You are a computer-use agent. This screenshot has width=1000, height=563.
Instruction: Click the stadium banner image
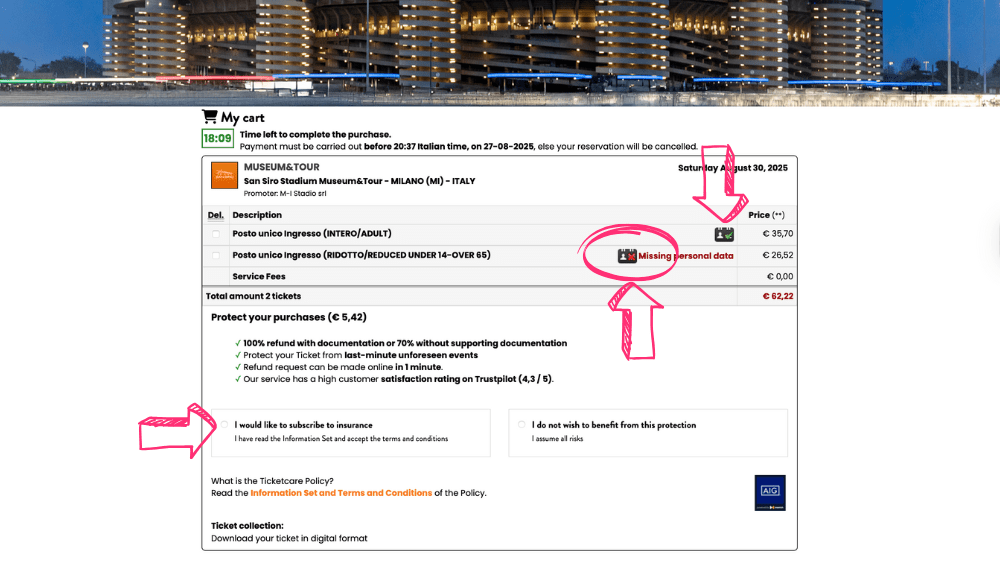(x=500, y=51)
